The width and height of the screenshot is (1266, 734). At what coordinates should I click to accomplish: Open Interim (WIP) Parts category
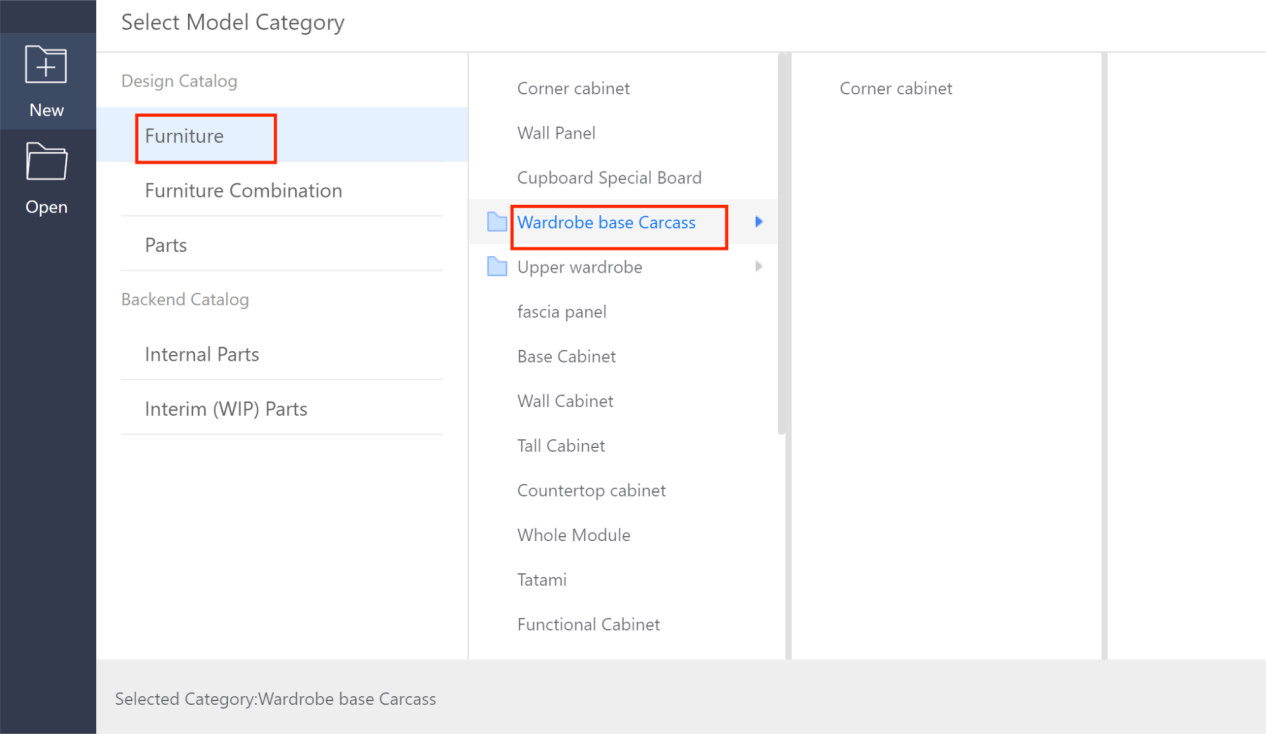tap(226, 409)
